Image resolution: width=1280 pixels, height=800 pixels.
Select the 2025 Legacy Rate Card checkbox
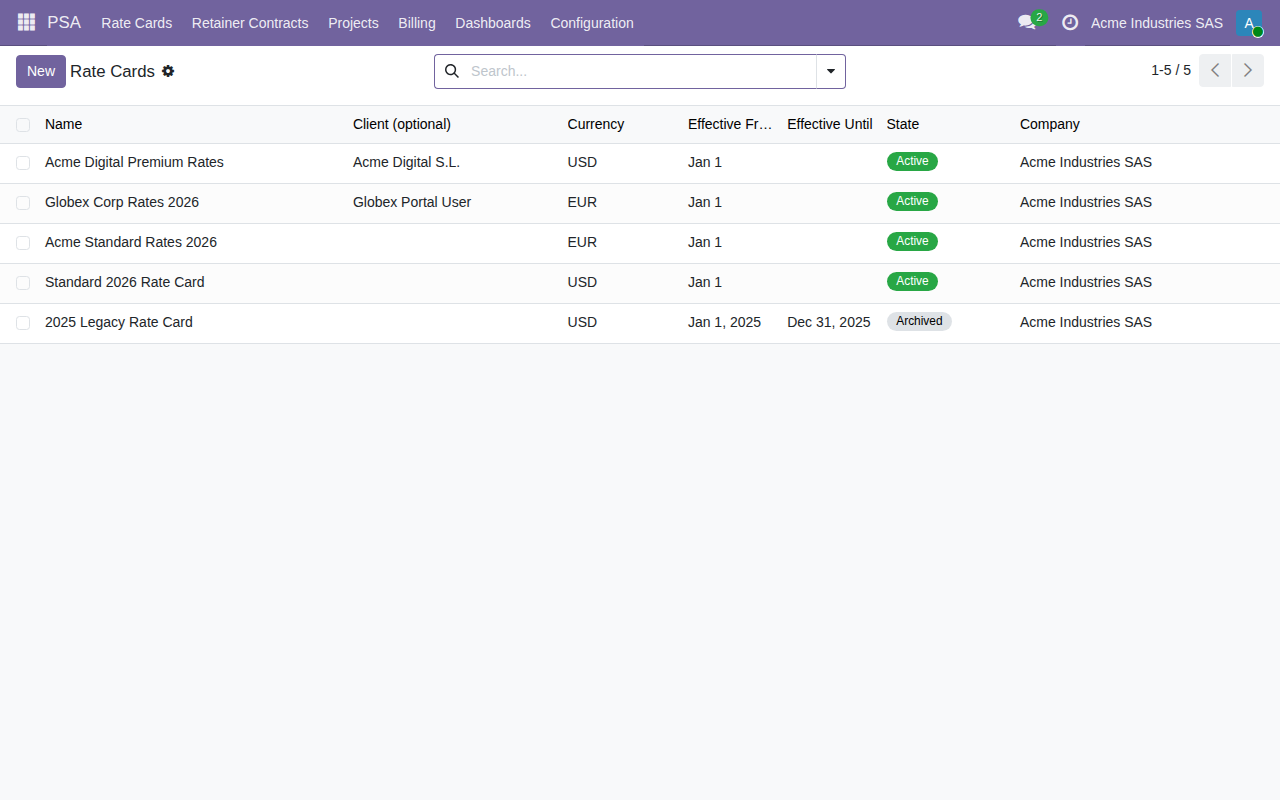coord(23,323)
